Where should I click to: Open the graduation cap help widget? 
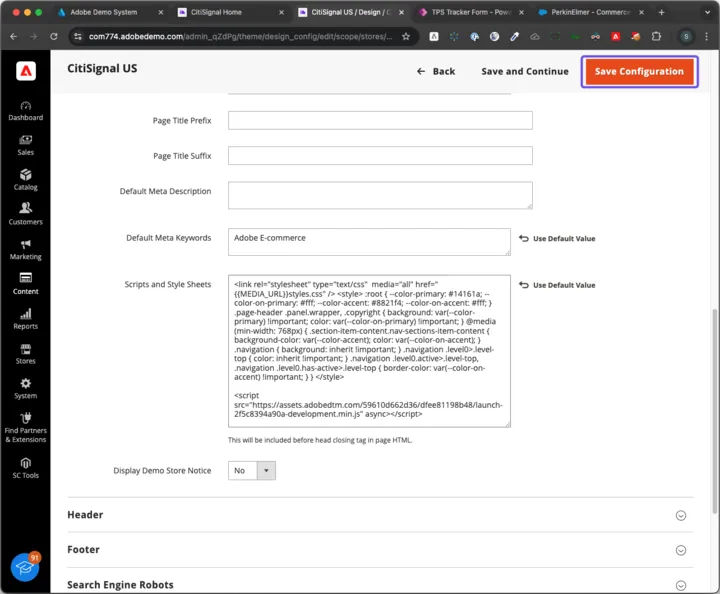pos(25,567)
